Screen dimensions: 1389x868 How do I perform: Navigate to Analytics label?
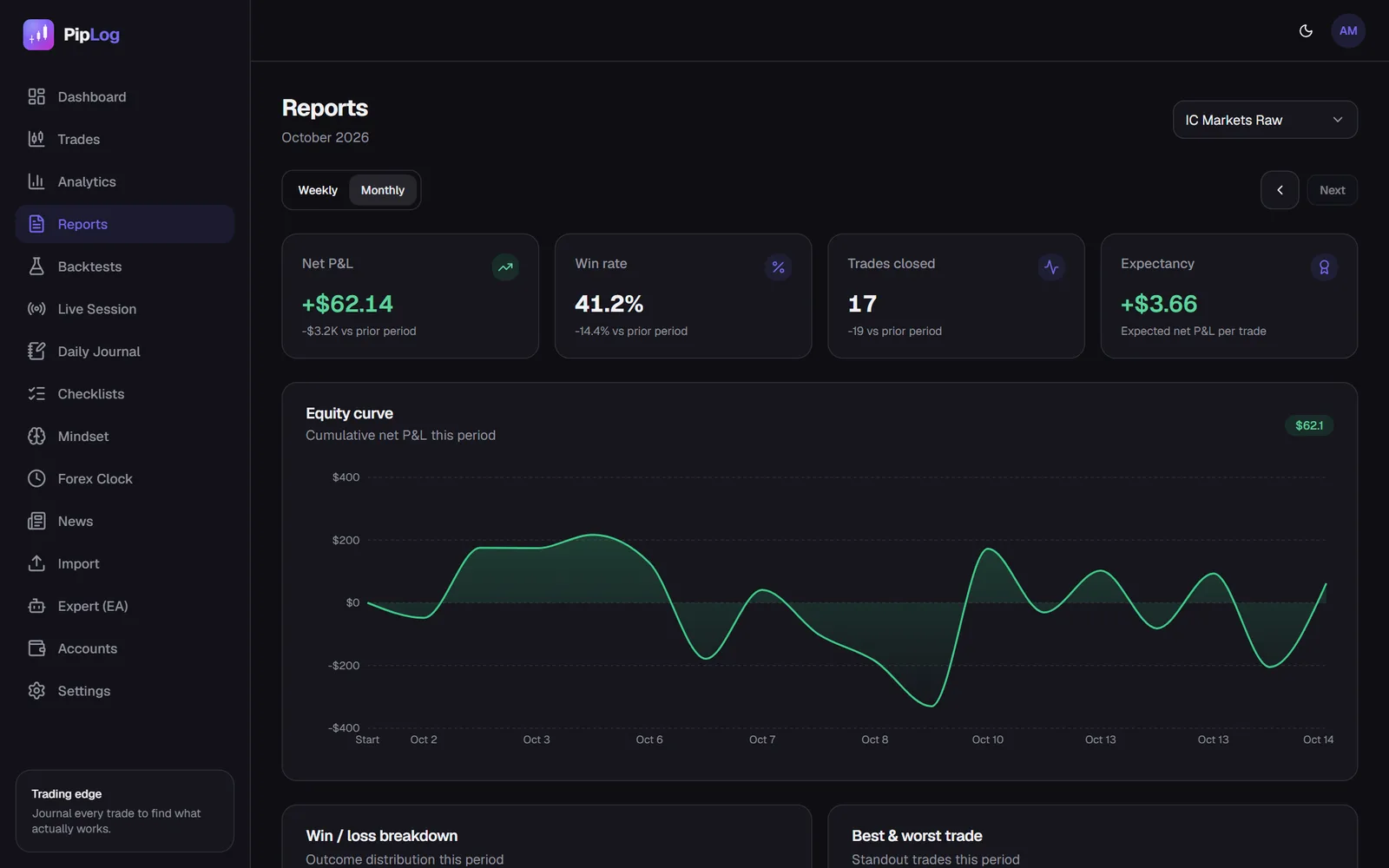coord(87,182)
